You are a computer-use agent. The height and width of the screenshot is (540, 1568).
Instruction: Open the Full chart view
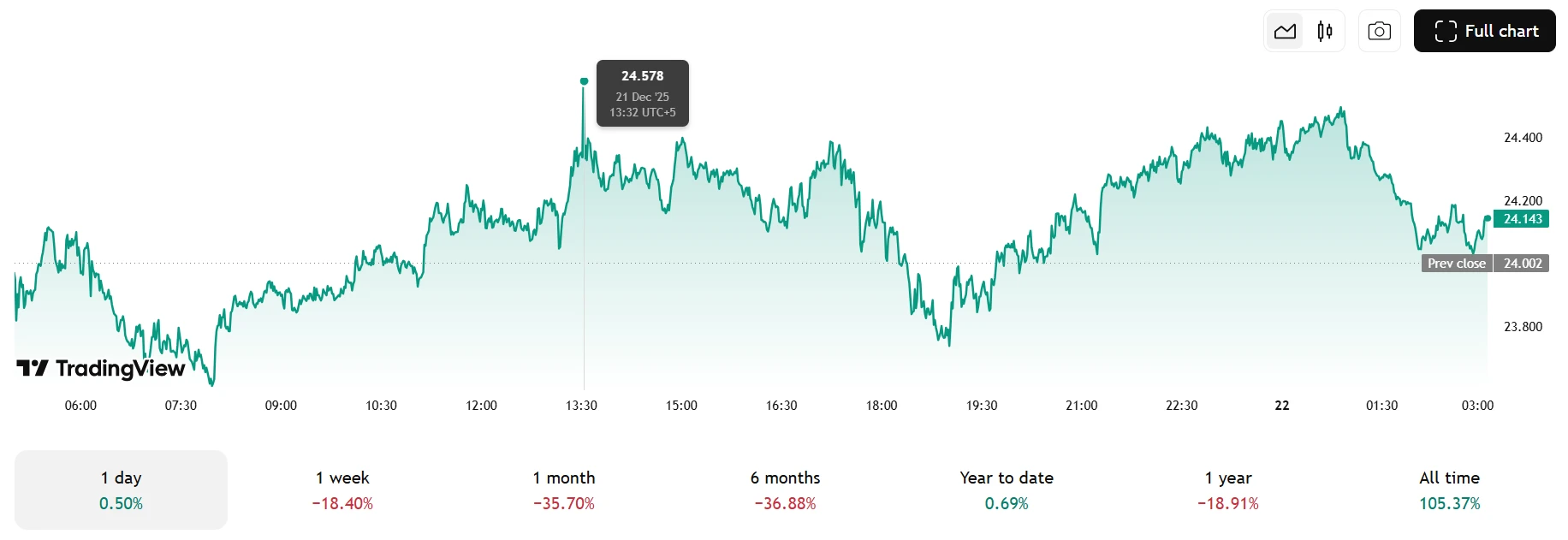coord(1484,30)
